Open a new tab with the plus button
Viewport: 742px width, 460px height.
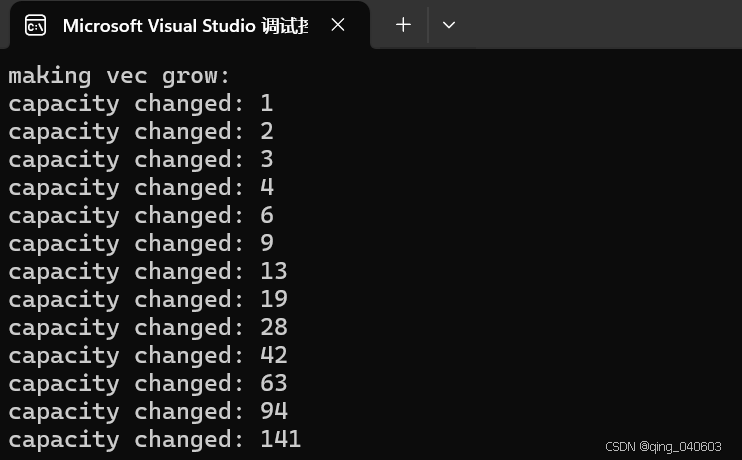403,25
